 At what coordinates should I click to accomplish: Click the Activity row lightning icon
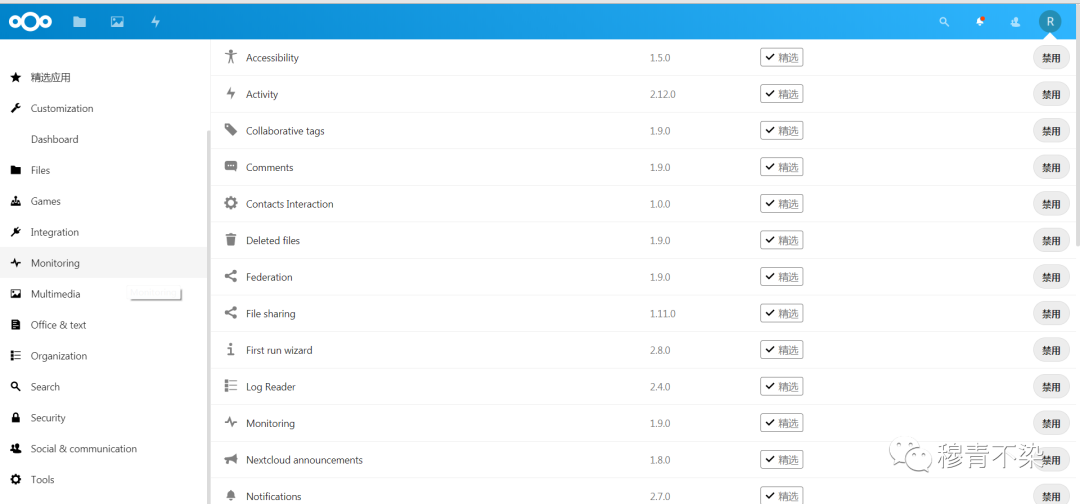(x=231, y=94)
